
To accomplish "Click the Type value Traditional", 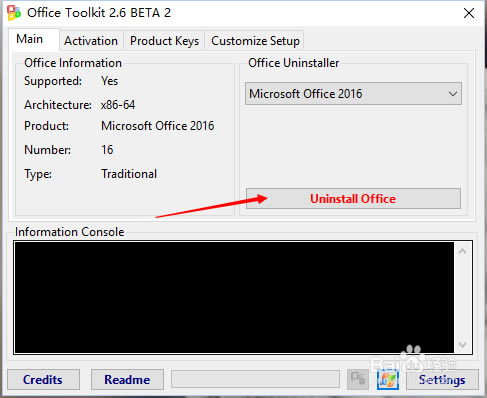I will coord(129,174).
